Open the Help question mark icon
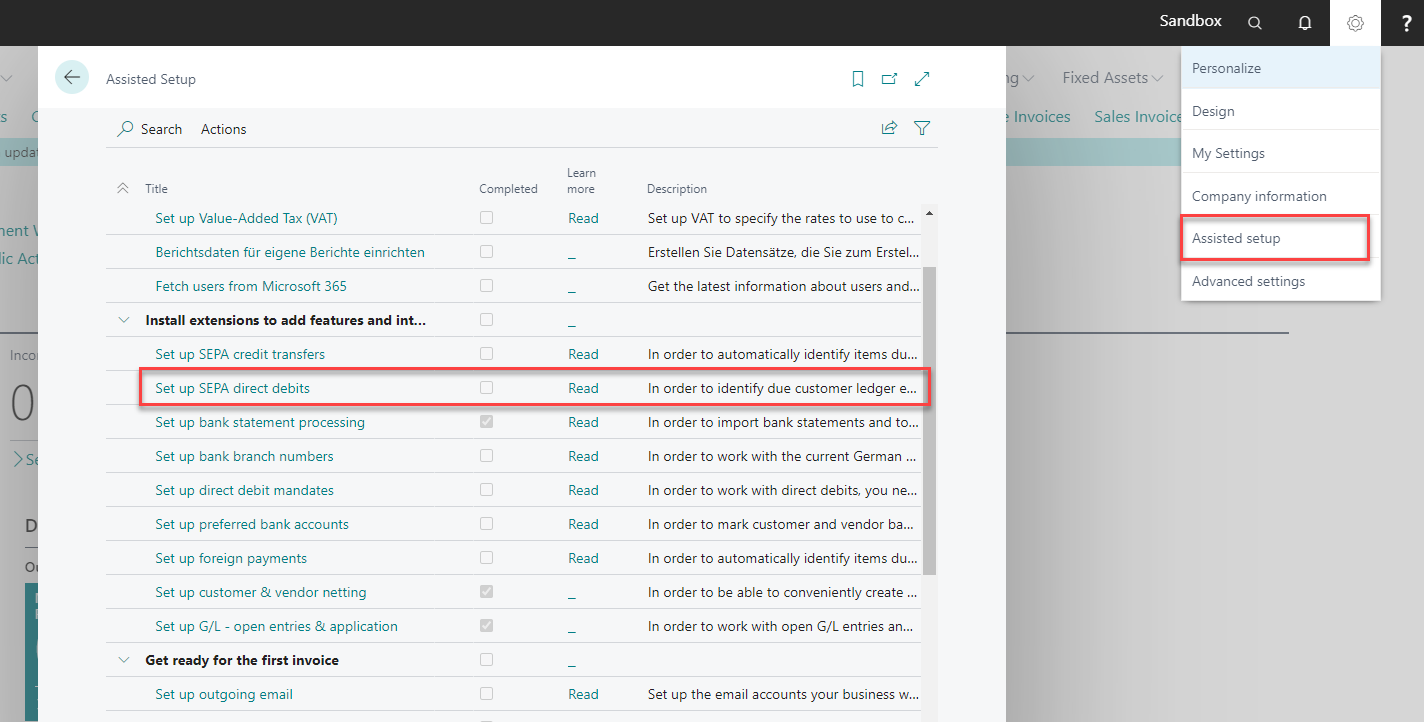 (x=1404, y=22)
